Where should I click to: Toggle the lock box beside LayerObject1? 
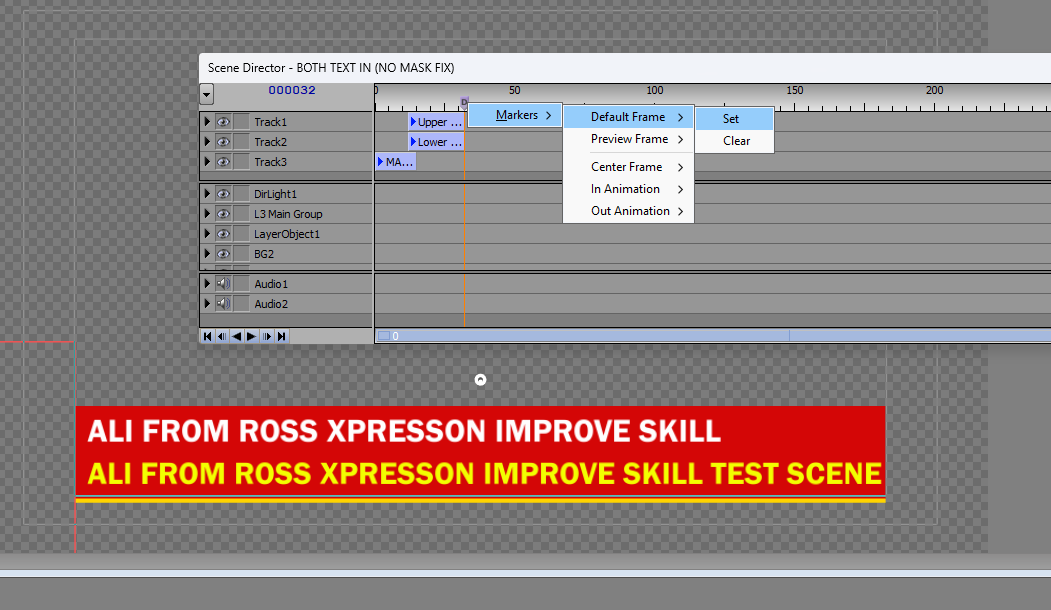tap(241, 234)
